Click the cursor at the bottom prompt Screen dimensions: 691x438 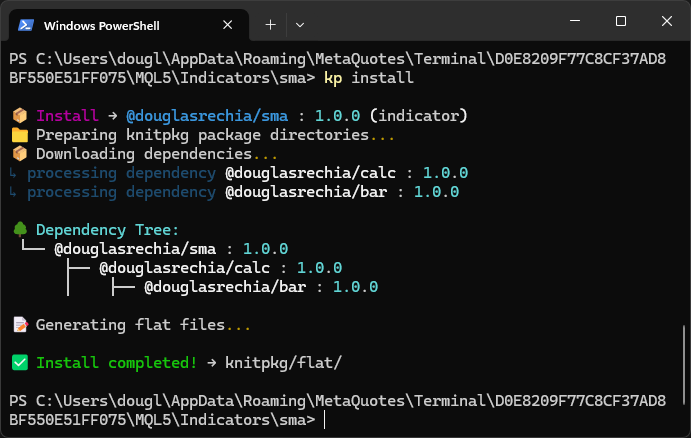(326, 420)
